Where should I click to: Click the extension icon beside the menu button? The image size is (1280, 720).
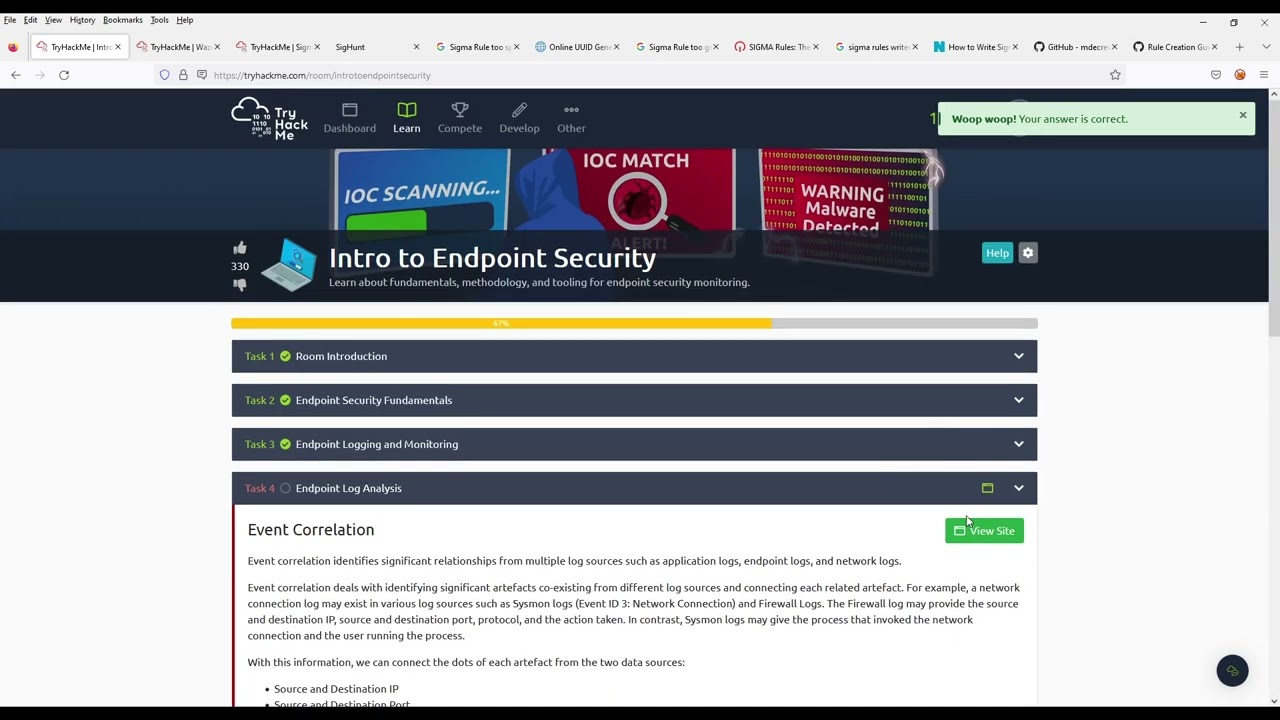1240,75
